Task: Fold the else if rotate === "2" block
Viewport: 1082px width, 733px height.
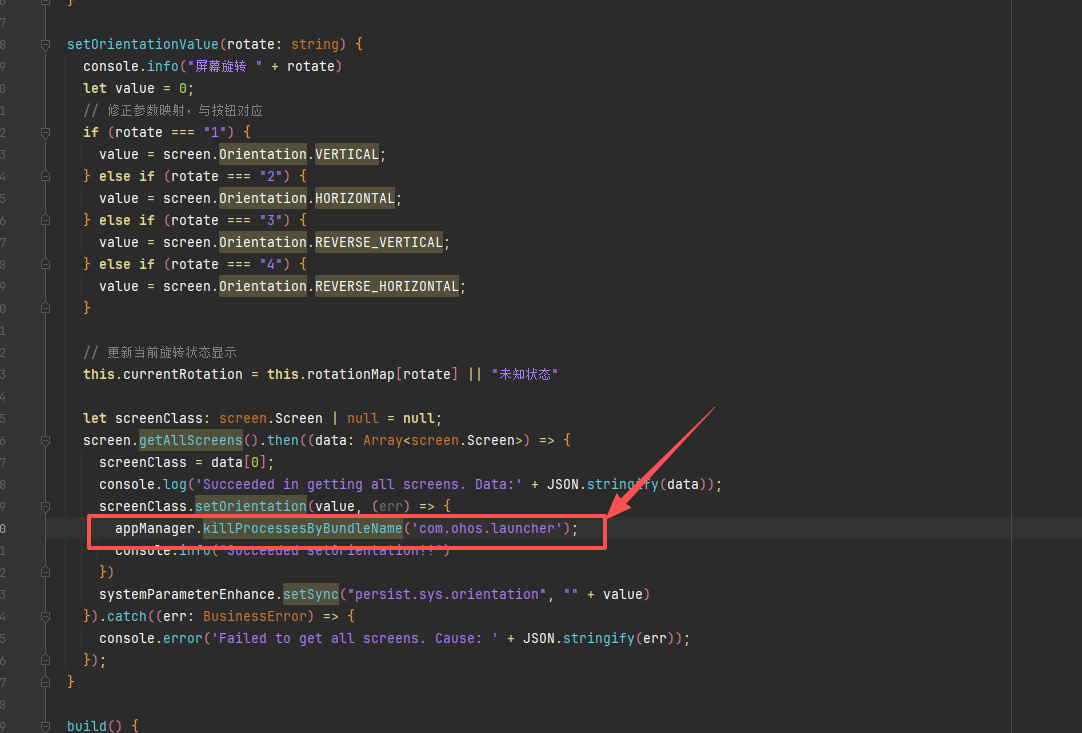Action: [x=46, y=177]
